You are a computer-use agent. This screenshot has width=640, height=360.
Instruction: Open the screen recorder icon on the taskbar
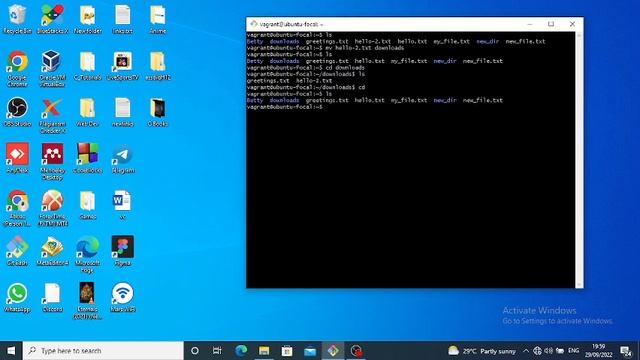click(356, 351)
